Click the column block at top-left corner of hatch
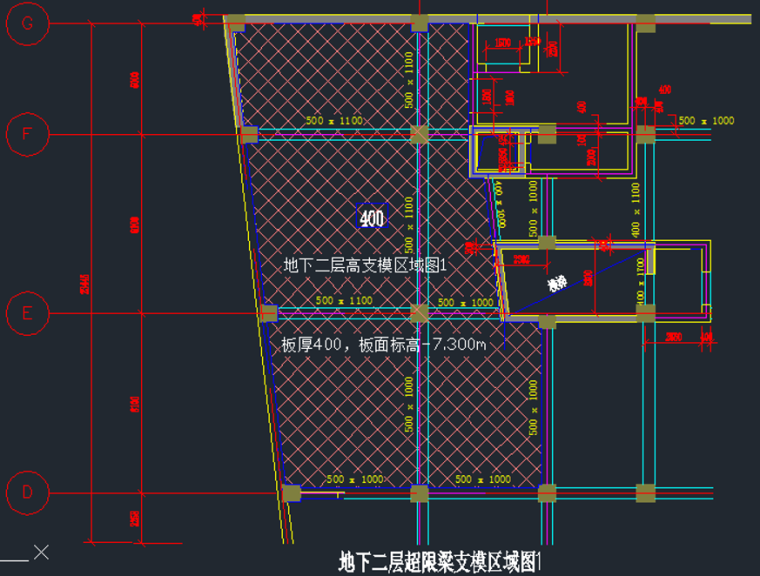Screen dimensions: 760x576 click(x=234, y=22)
